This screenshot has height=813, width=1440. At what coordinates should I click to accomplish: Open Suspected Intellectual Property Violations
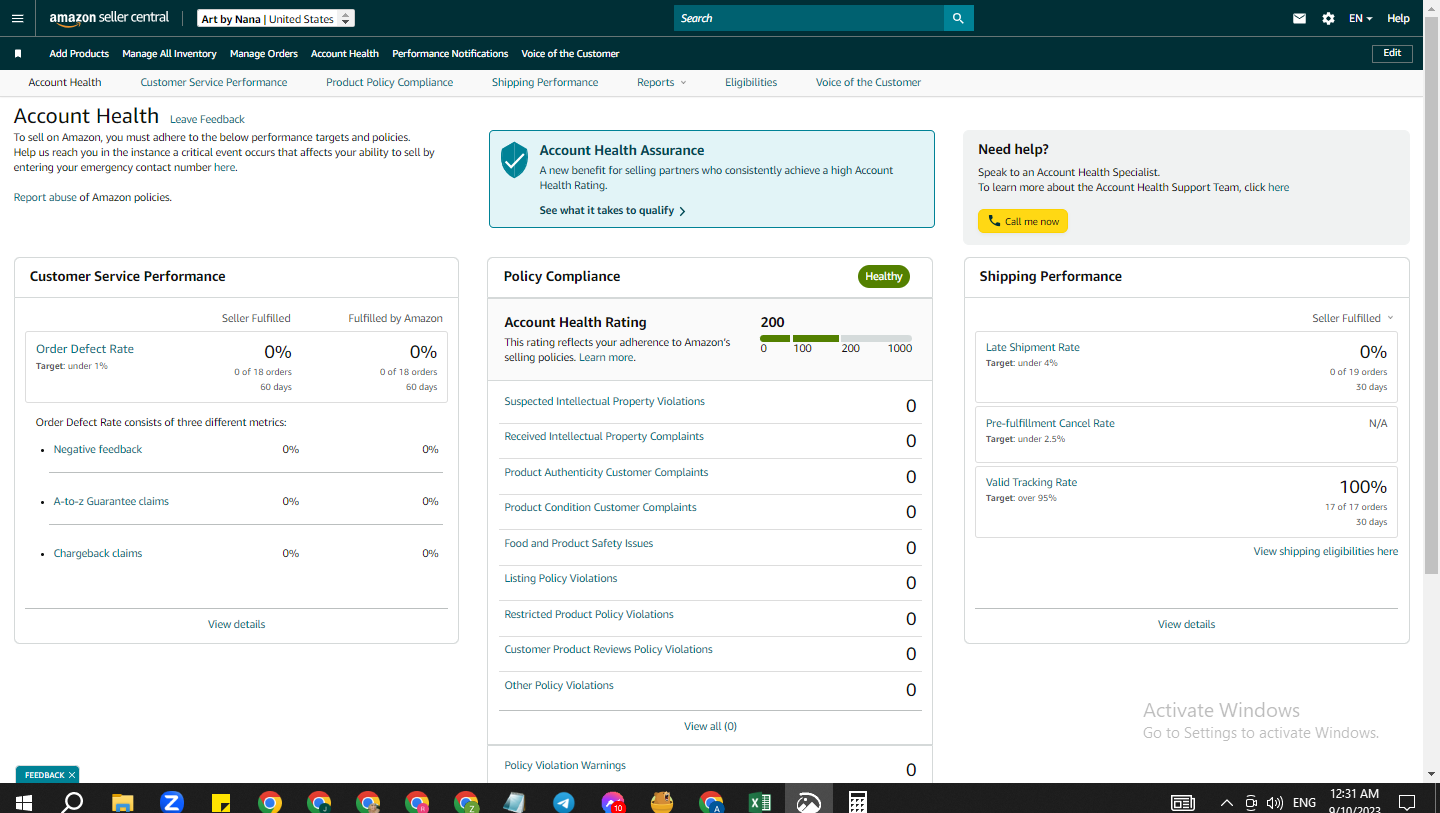pos(604,402)
